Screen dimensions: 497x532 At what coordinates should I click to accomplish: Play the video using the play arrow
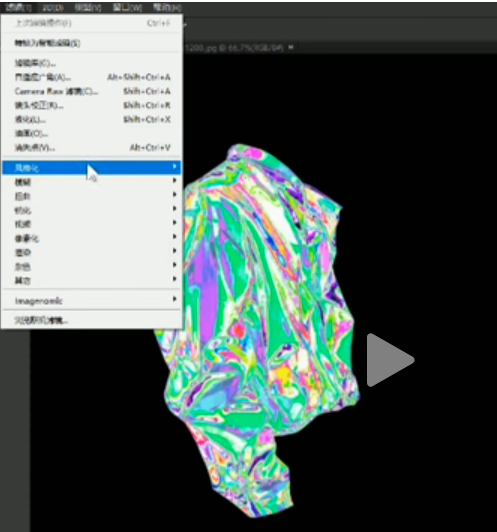(390, 360)
